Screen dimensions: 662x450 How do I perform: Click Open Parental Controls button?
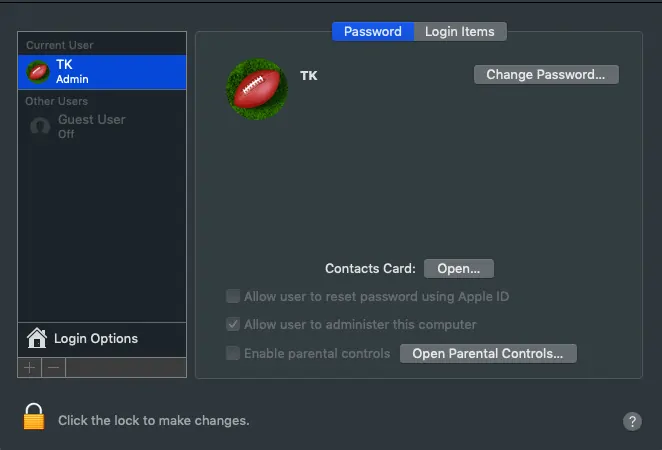pos(488,353)
